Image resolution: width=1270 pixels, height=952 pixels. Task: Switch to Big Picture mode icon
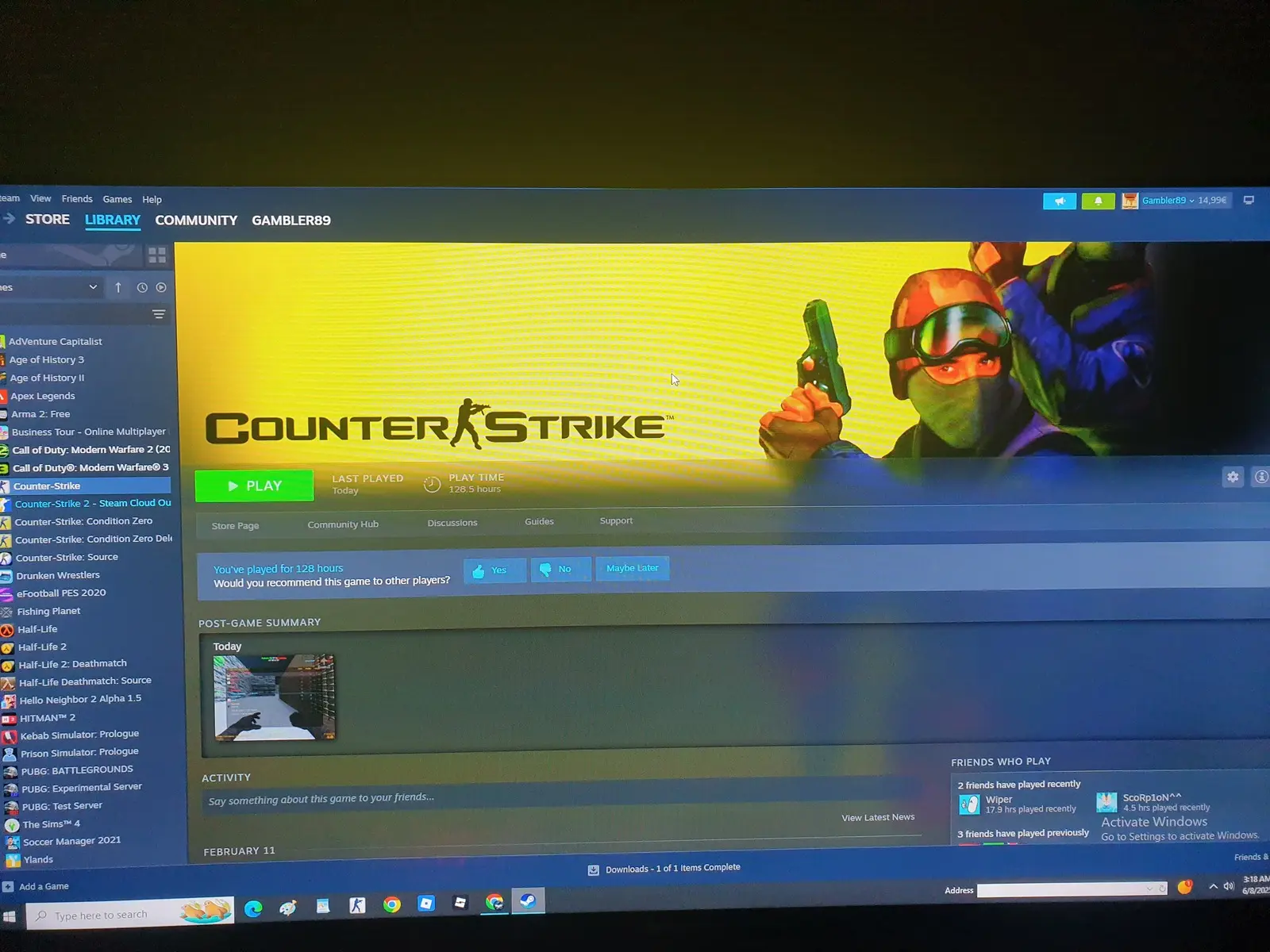coord(1249,201)
